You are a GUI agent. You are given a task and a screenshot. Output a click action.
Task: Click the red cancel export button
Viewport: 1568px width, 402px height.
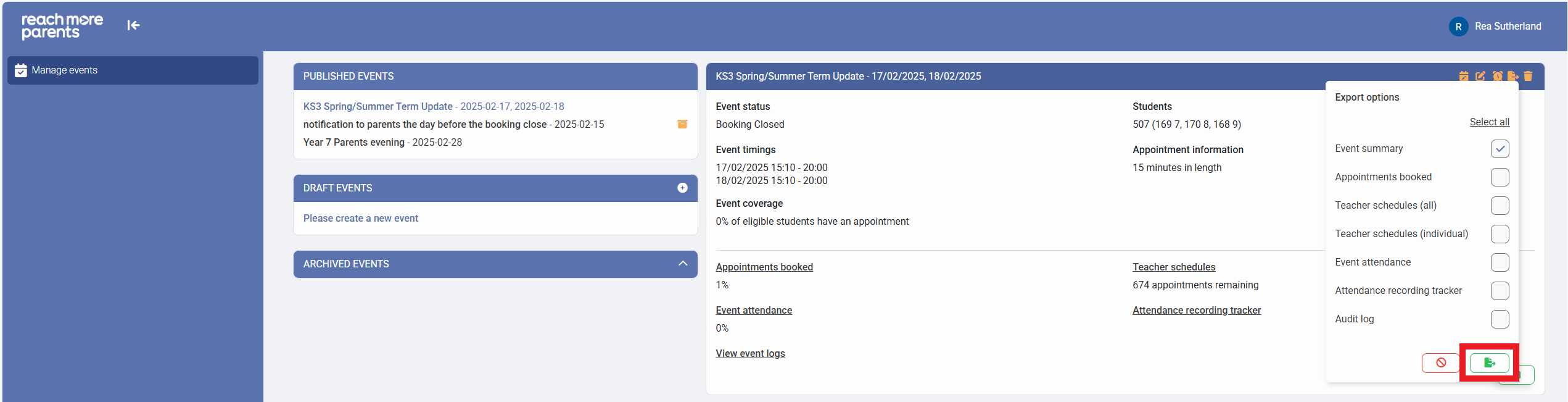tap(1440, 362)
